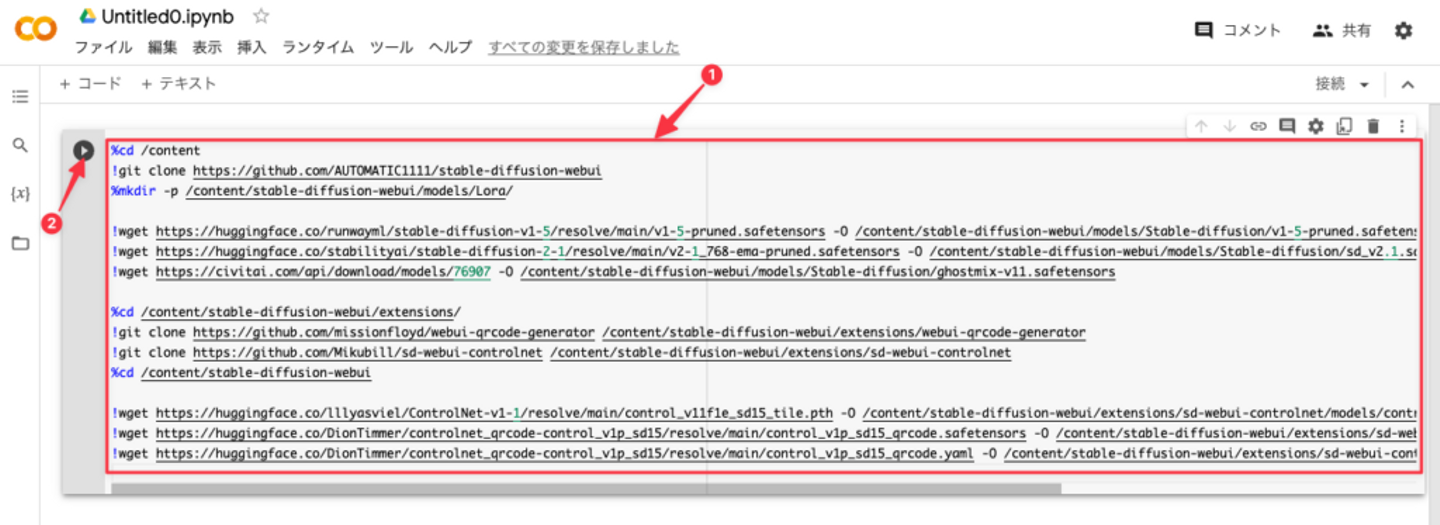Open the ファイル menu
Screen dimensions: 1440x525
[x=103, y=47]
